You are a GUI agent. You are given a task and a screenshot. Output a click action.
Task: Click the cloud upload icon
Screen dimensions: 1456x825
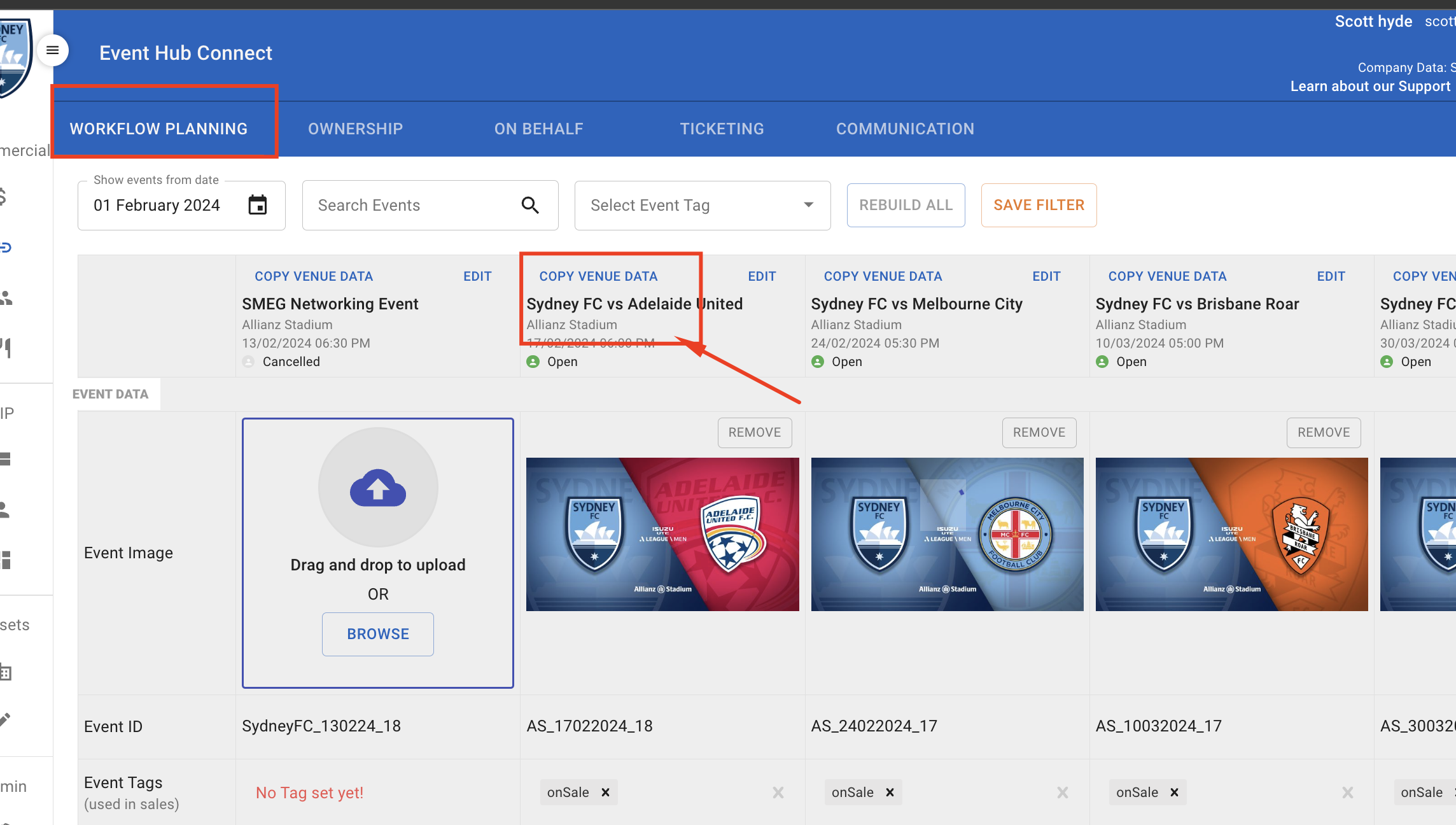(x=378, y=488)
